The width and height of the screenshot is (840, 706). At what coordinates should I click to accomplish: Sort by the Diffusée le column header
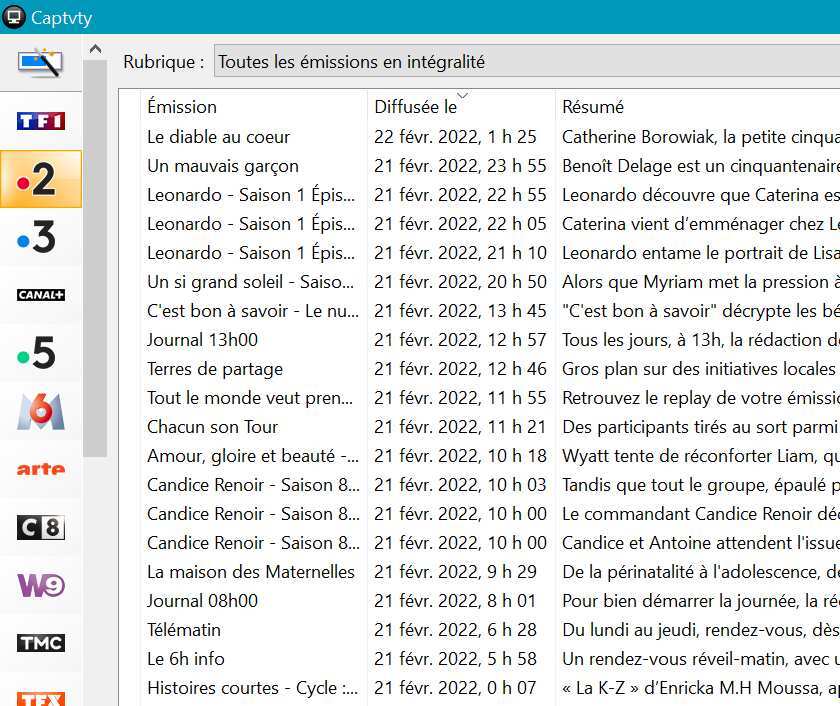click(x=461, y=107)
